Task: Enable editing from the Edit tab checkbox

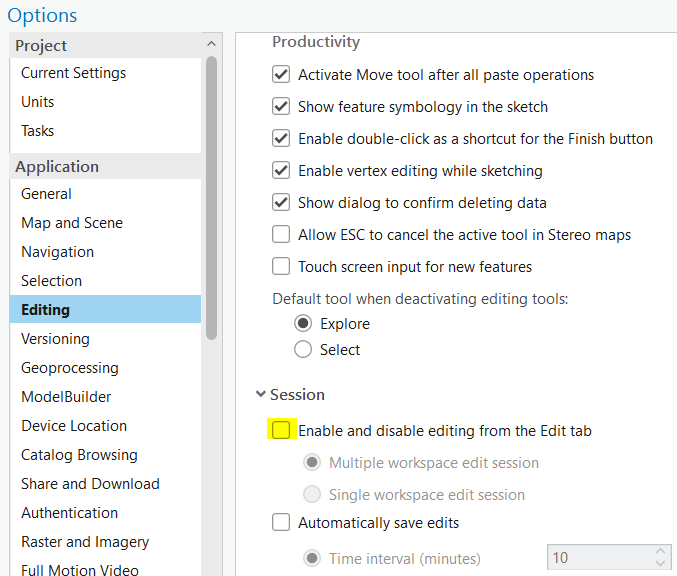Action: pyautogui.click(x=281, y=431)
